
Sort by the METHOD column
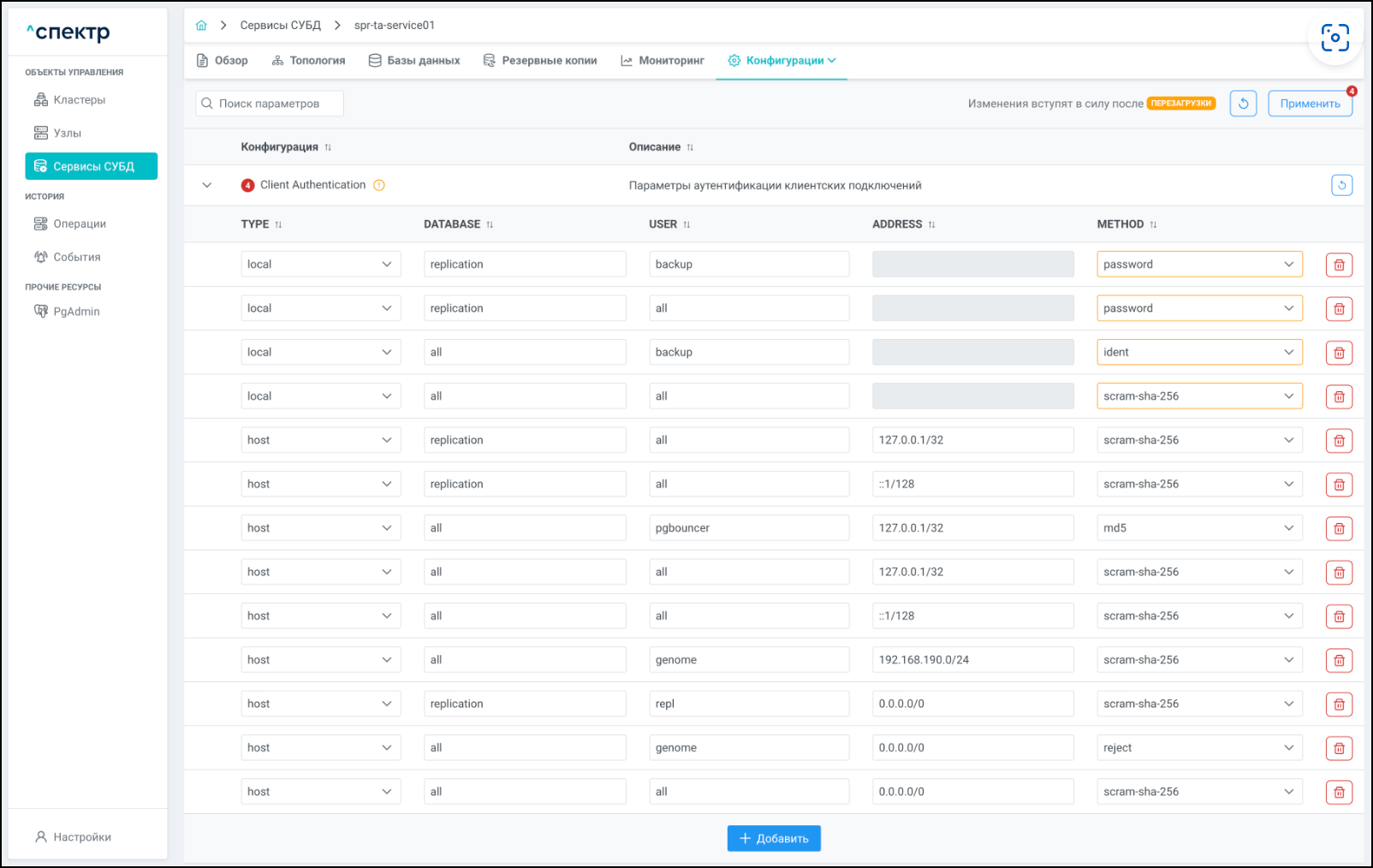(x=1153, y=224)
